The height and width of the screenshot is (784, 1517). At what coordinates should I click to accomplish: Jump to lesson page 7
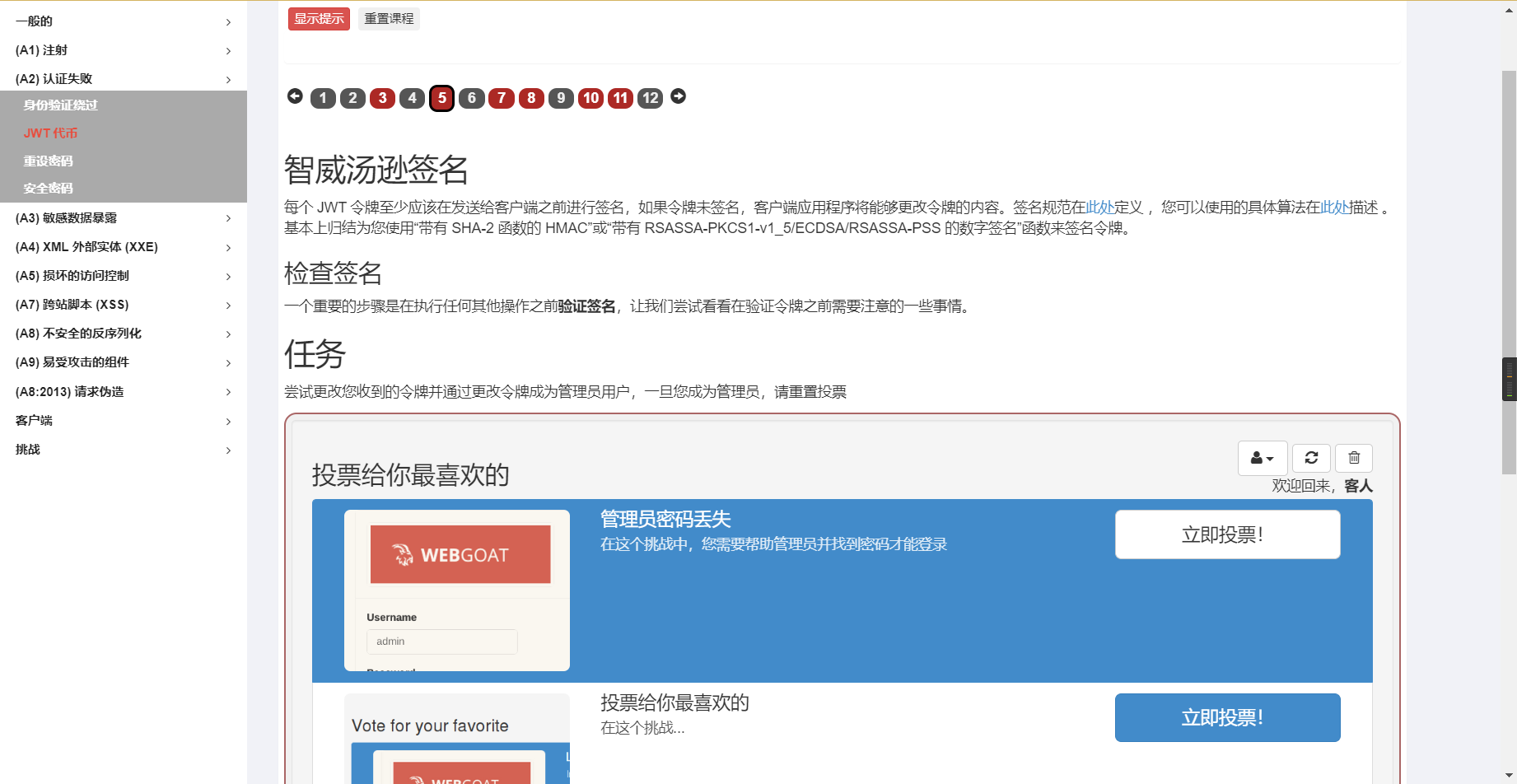tap(501, 98)
